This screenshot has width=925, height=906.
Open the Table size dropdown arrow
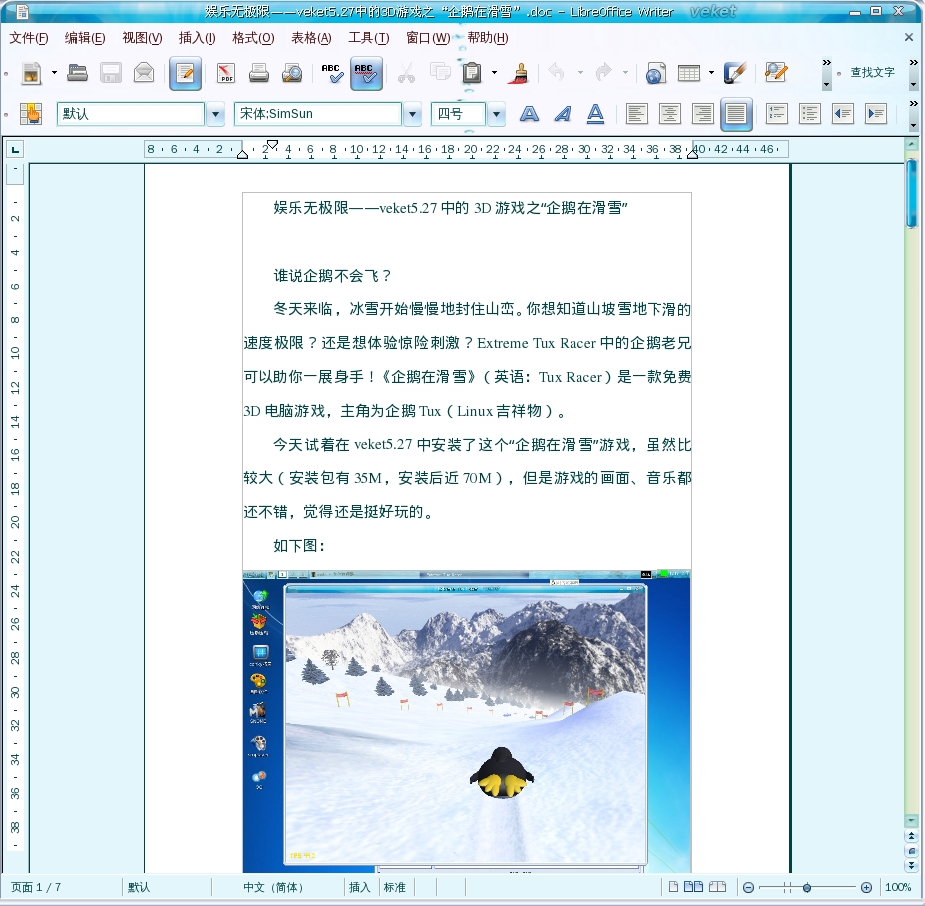[711, 73]
